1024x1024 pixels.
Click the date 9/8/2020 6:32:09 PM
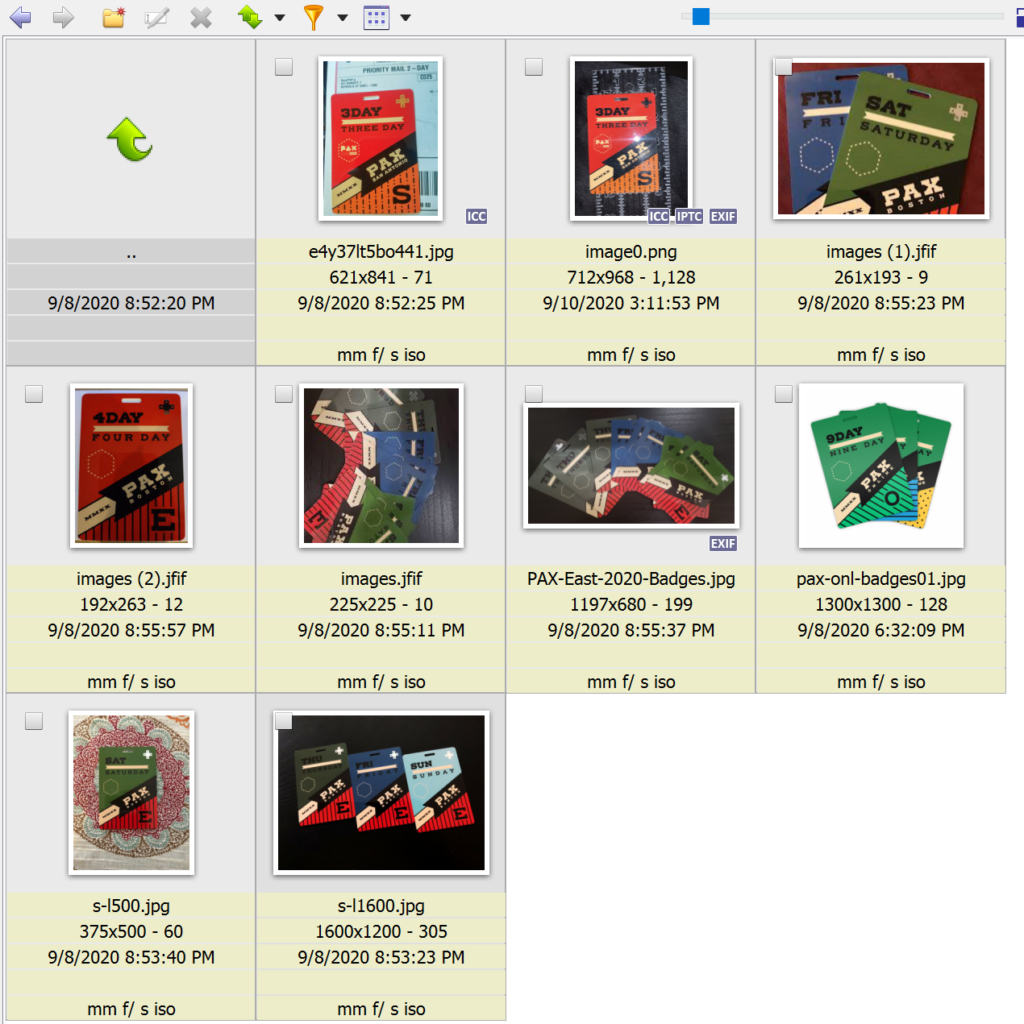point(881,630)
